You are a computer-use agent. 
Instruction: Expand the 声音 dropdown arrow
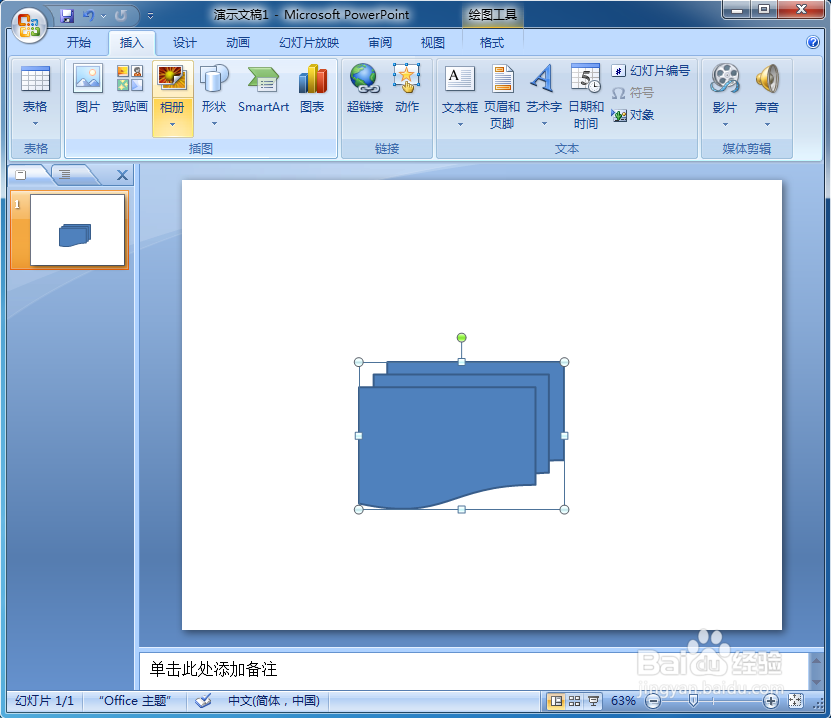[x=767, y=125]
